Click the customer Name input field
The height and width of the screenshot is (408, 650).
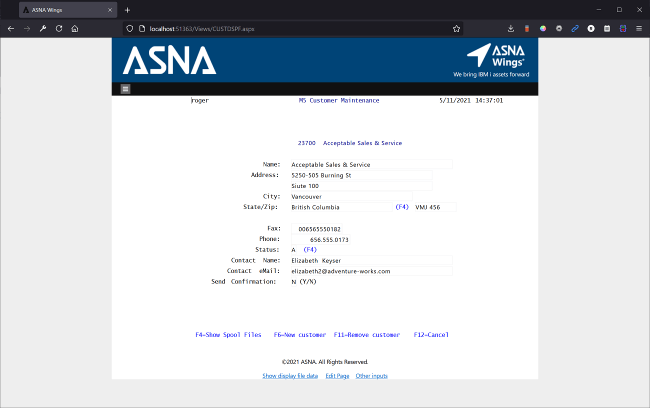(370, 164)
